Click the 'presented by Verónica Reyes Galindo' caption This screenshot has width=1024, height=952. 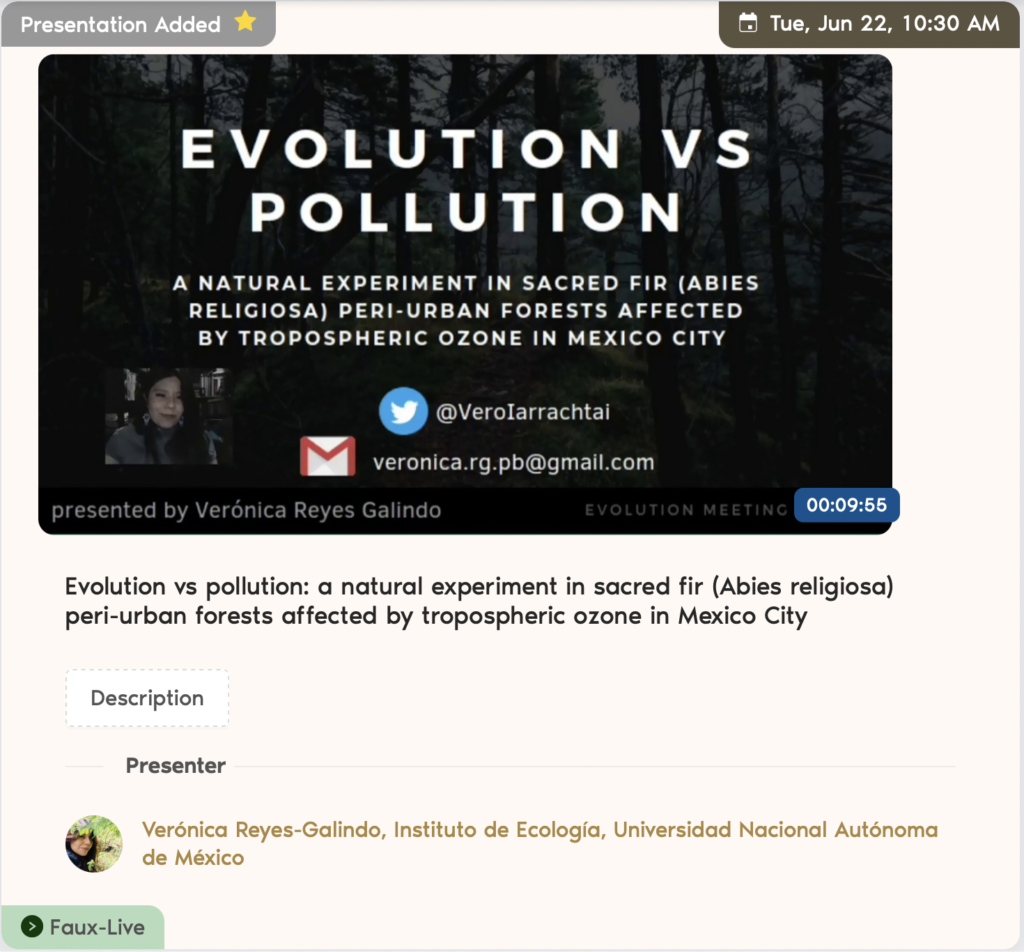click(x=246, y=510)
